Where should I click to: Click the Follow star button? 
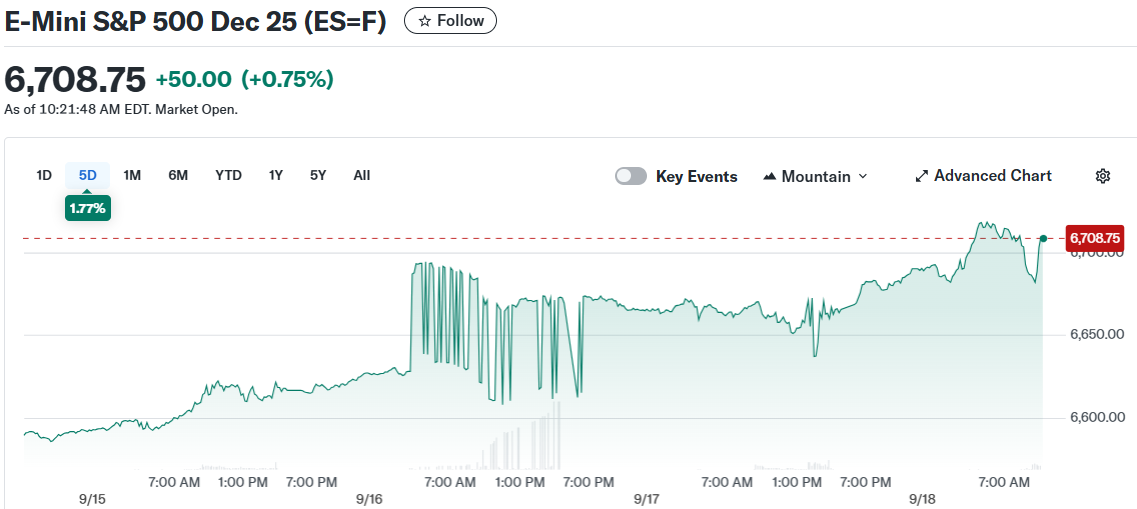click(x=450, y=21)
